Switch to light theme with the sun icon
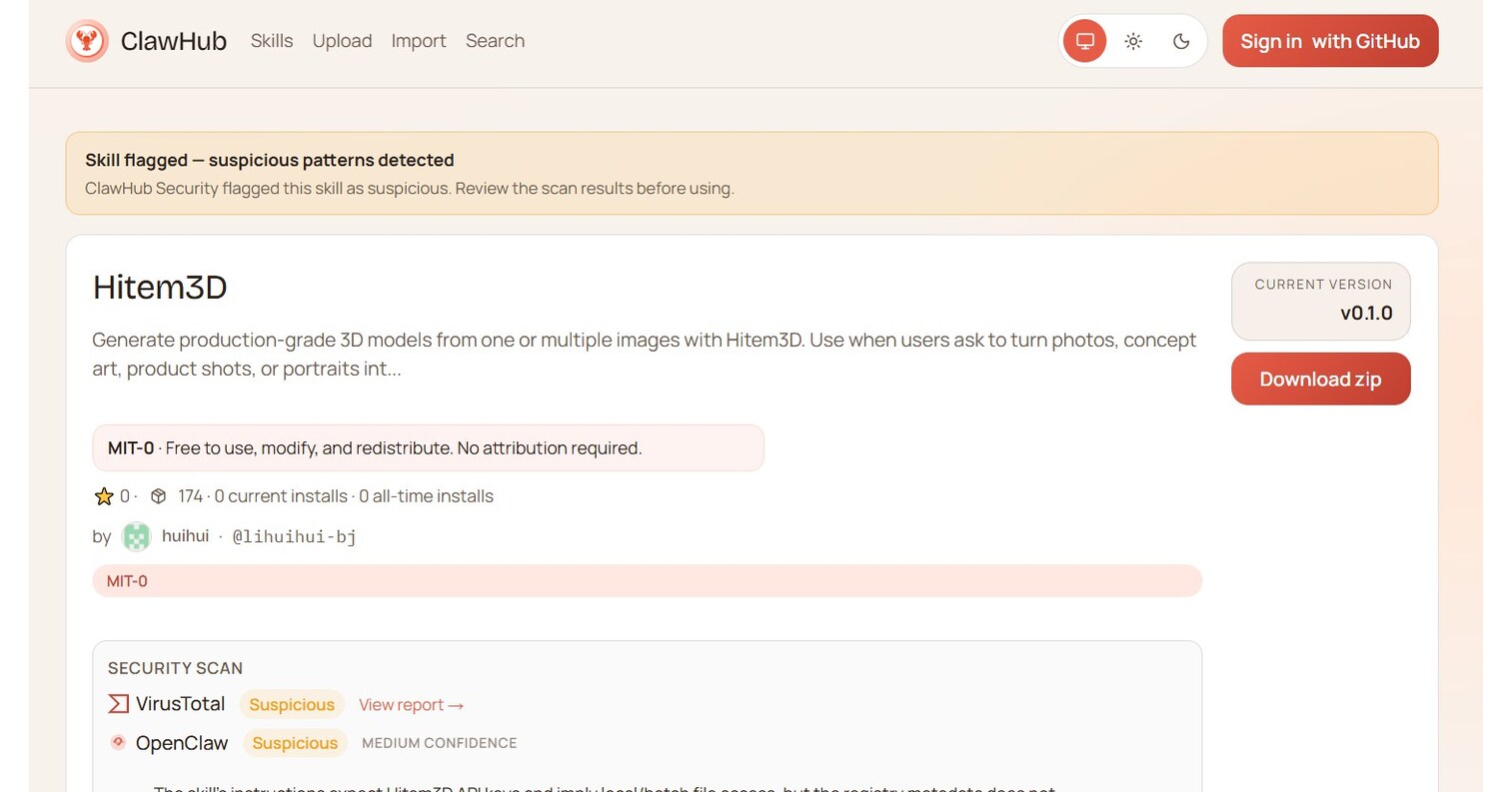1512x792 pixels. (x=1132, y=41)
